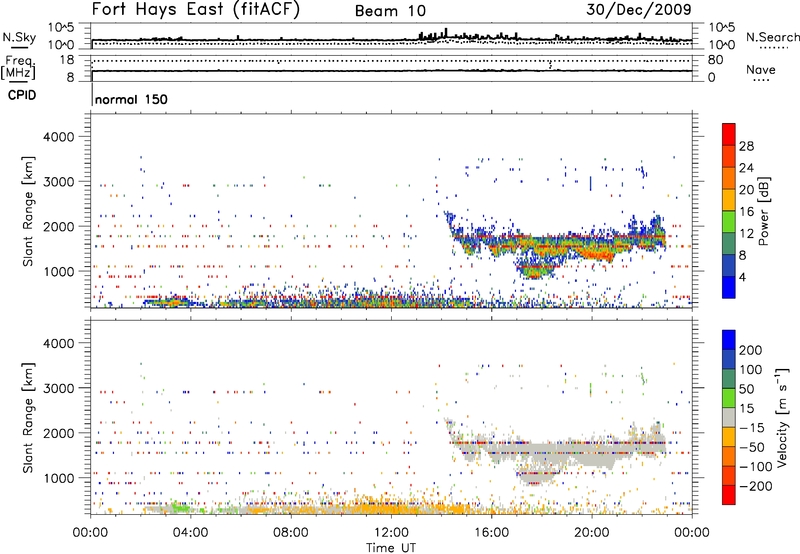Click the Nave legend label

point(761,69)
